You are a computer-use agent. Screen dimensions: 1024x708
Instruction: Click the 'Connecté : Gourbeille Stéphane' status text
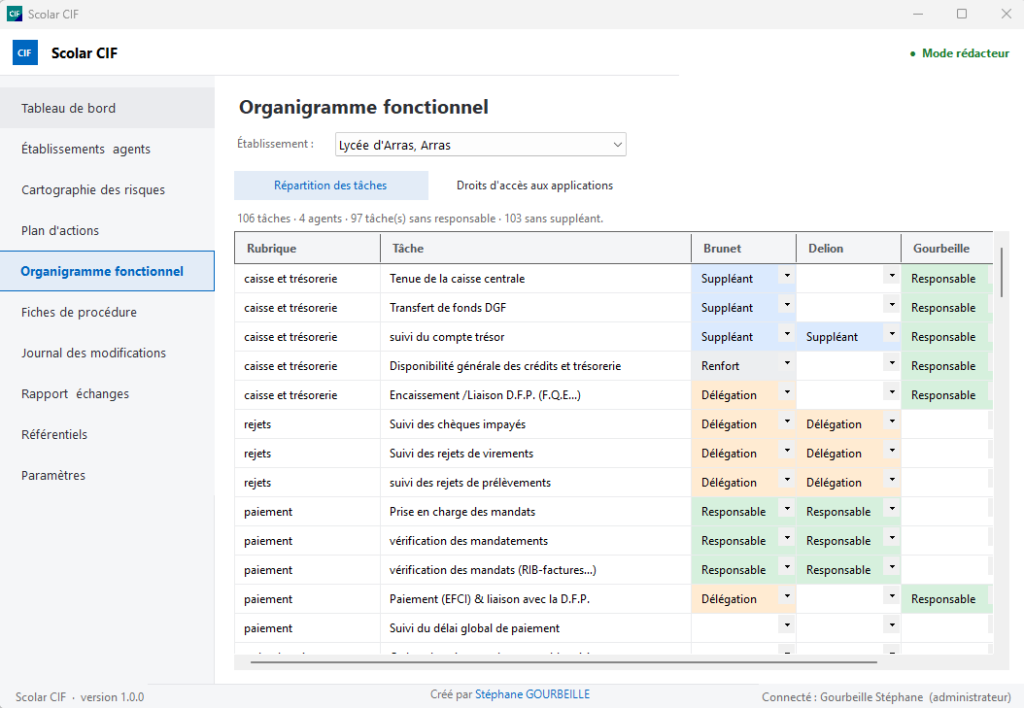[886, 697]
